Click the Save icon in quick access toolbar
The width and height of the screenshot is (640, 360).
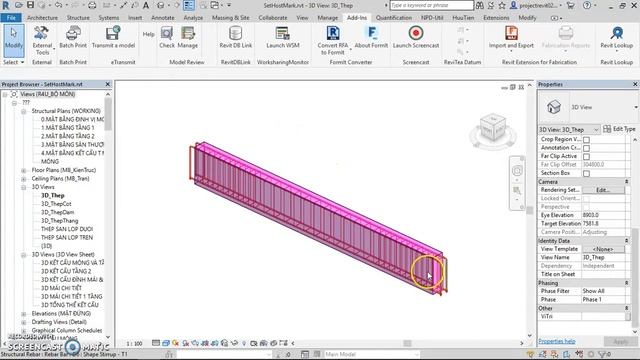click(30, 5)
